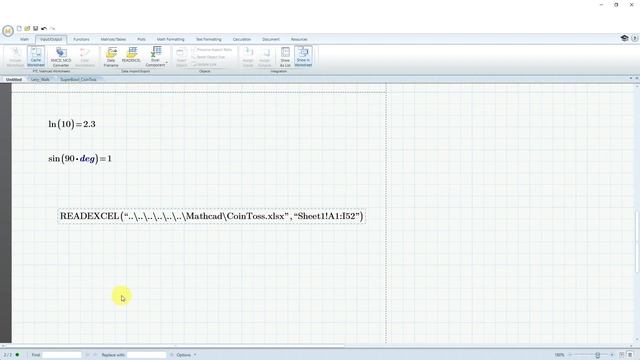Open the learning graduation cap icon
This screenshot has height=360, width=640.
(x=624, y=38)
